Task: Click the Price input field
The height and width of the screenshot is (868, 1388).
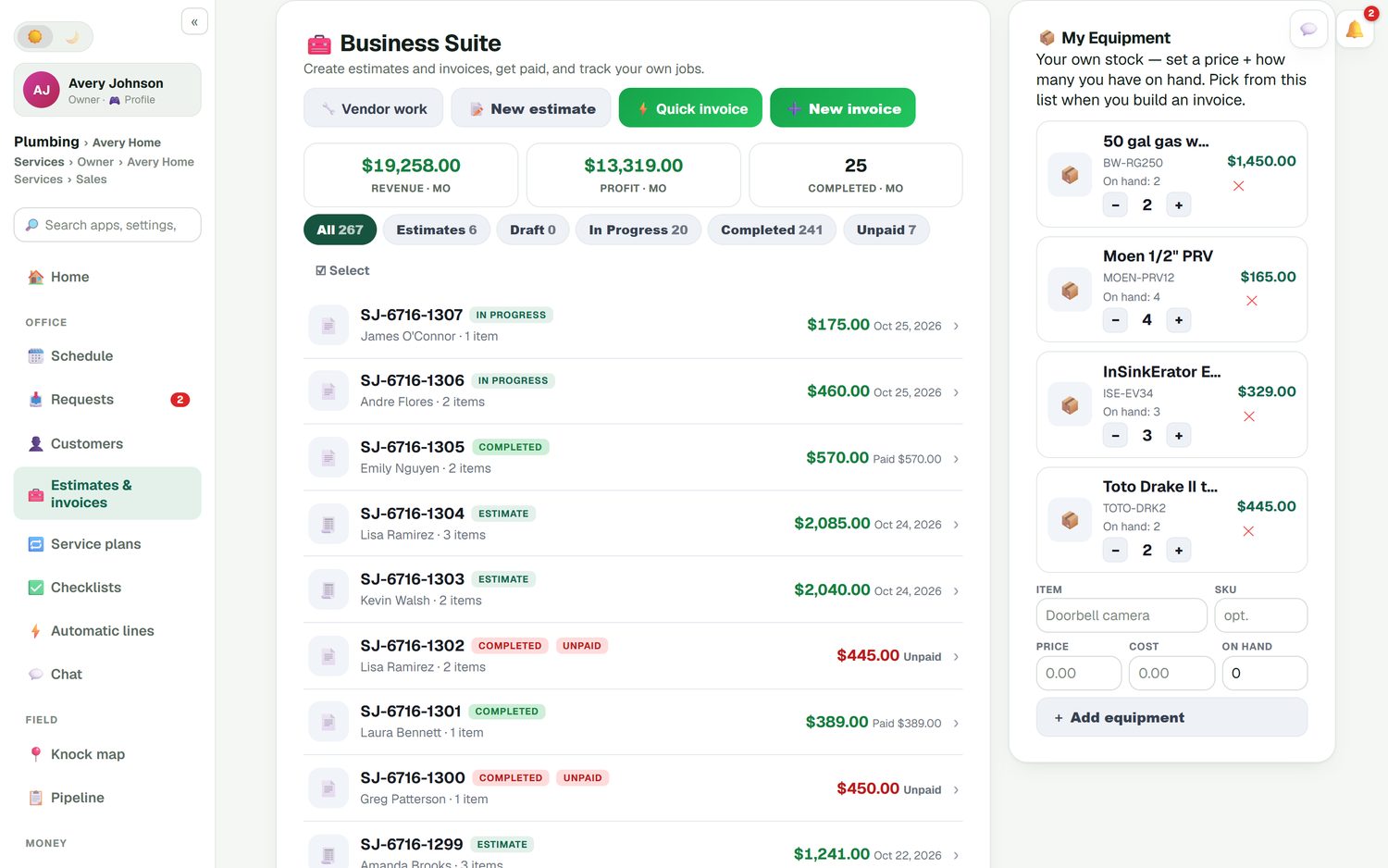Action: coord(1079,673)
